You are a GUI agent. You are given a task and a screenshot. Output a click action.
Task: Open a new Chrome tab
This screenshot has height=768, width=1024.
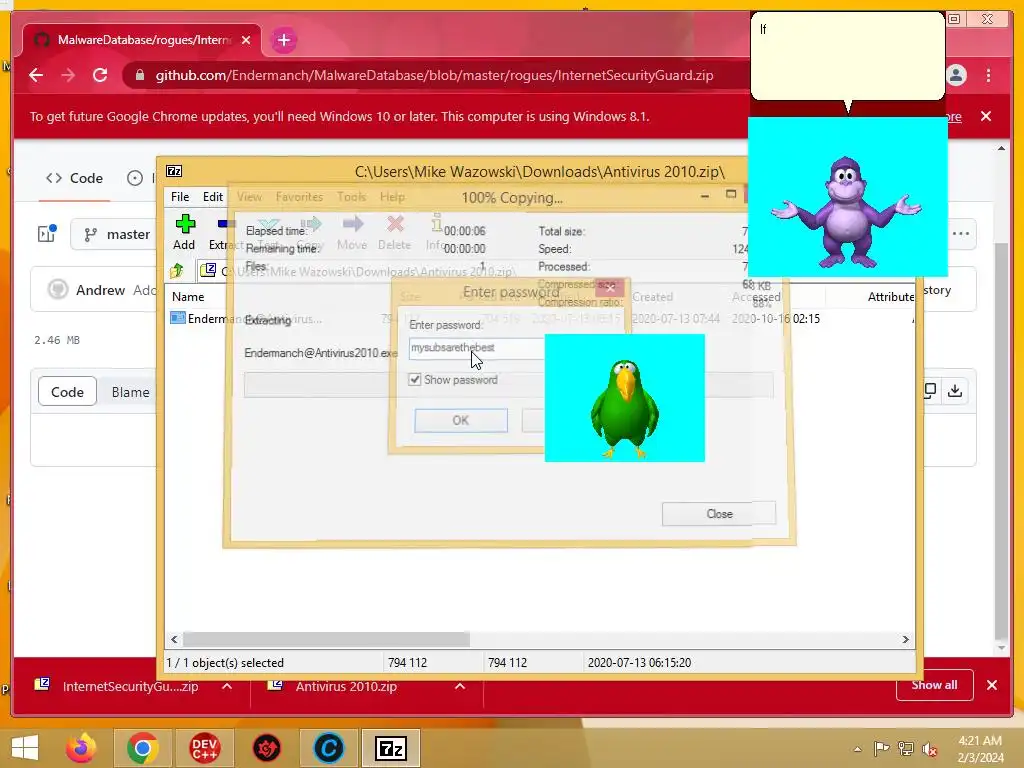283,40
